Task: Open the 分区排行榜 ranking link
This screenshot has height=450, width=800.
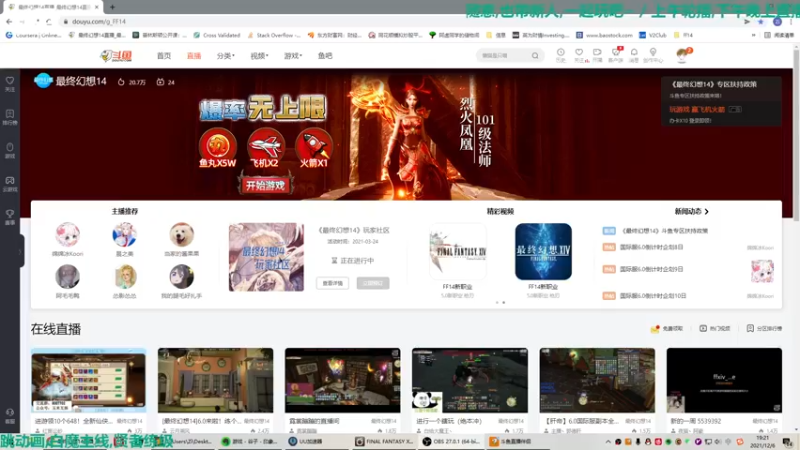Action: tap(764, 329)
